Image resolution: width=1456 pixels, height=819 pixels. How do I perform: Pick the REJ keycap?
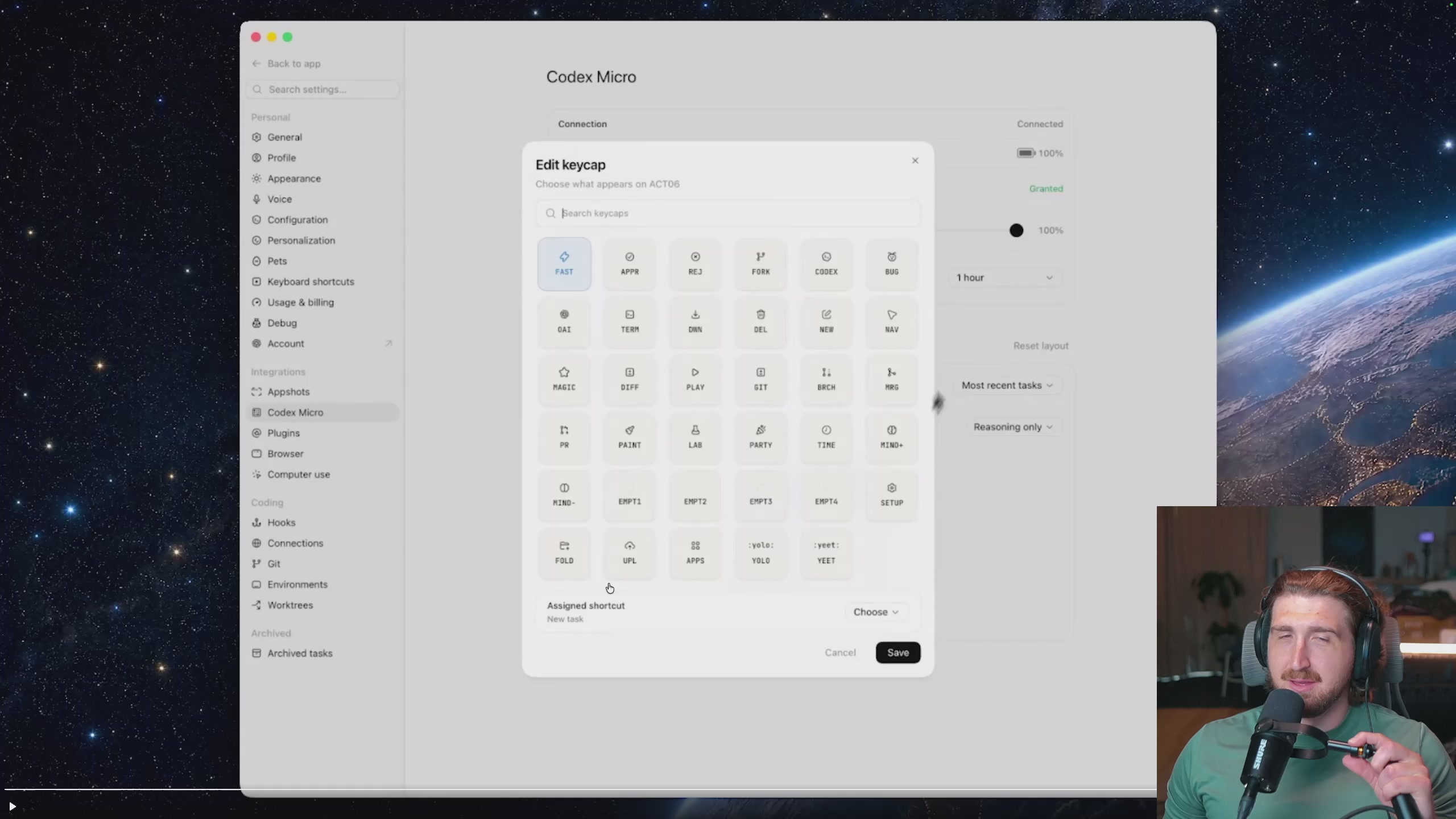point(695,264)
